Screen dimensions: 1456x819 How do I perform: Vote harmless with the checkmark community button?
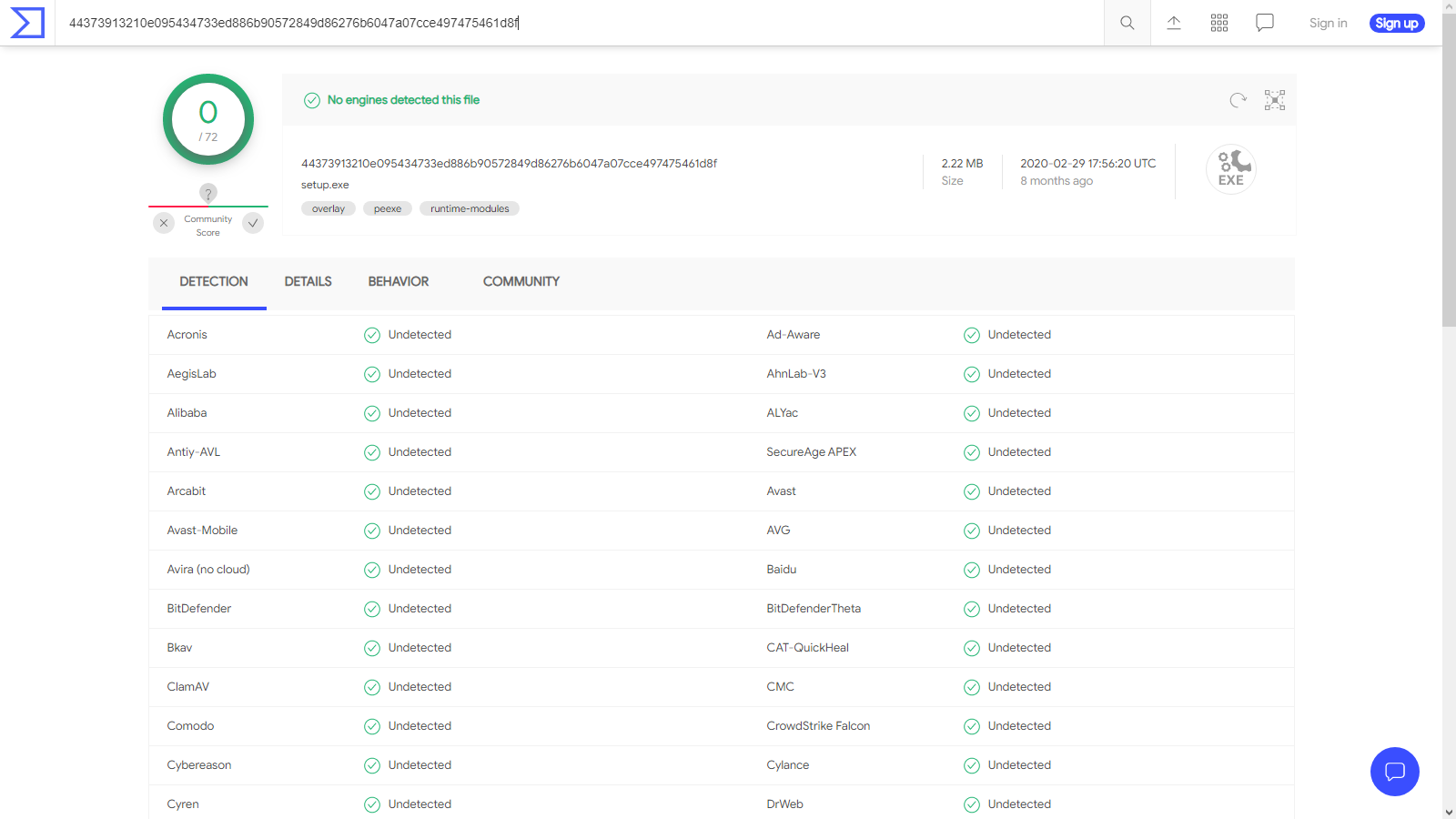pos(253,223)
